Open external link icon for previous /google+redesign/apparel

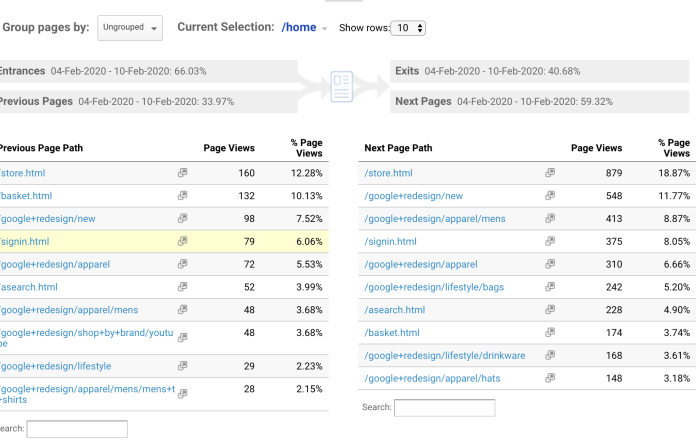tap(182, 264)
